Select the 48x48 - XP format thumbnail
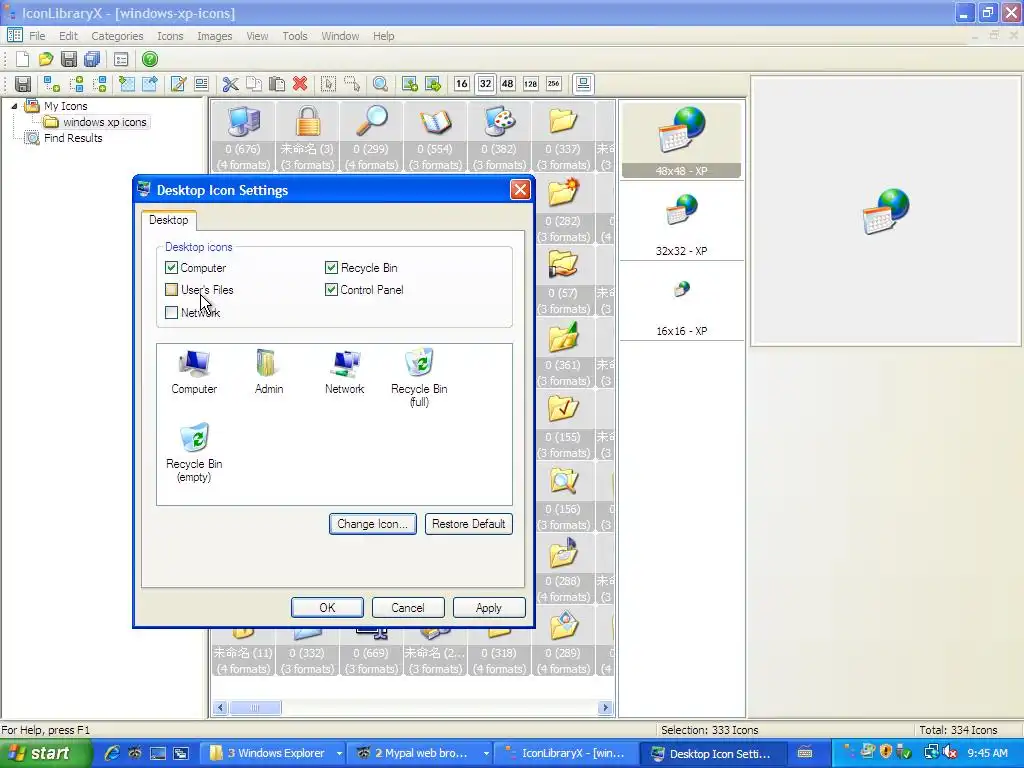The image size is (1024, 768). coord(681,140)
